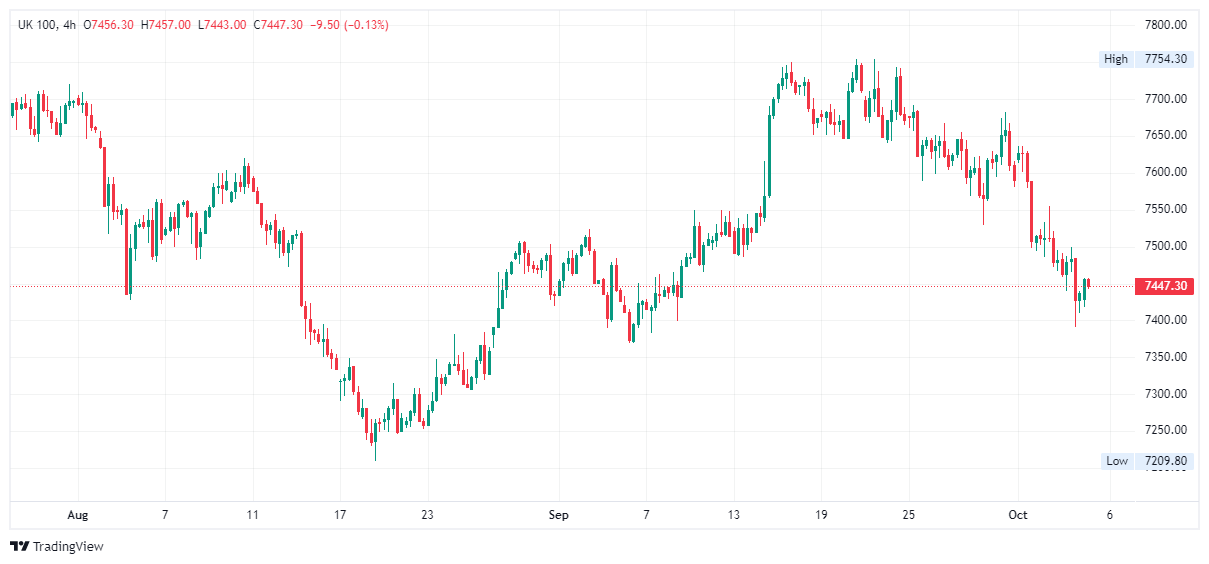Click the high value H7457.00
Screen dimensions: 1209x564
point(166,24)
